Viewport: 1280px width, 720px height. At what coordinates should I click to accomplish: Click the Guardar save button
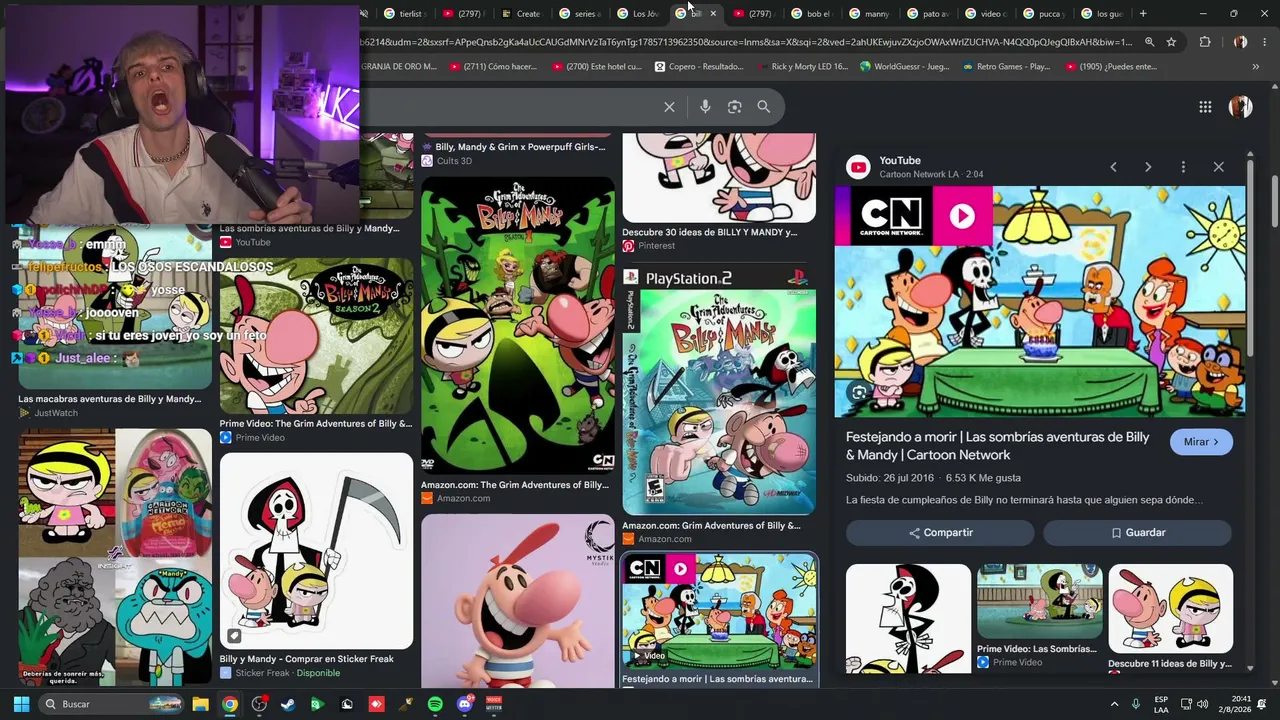[x=1138, y=533]
